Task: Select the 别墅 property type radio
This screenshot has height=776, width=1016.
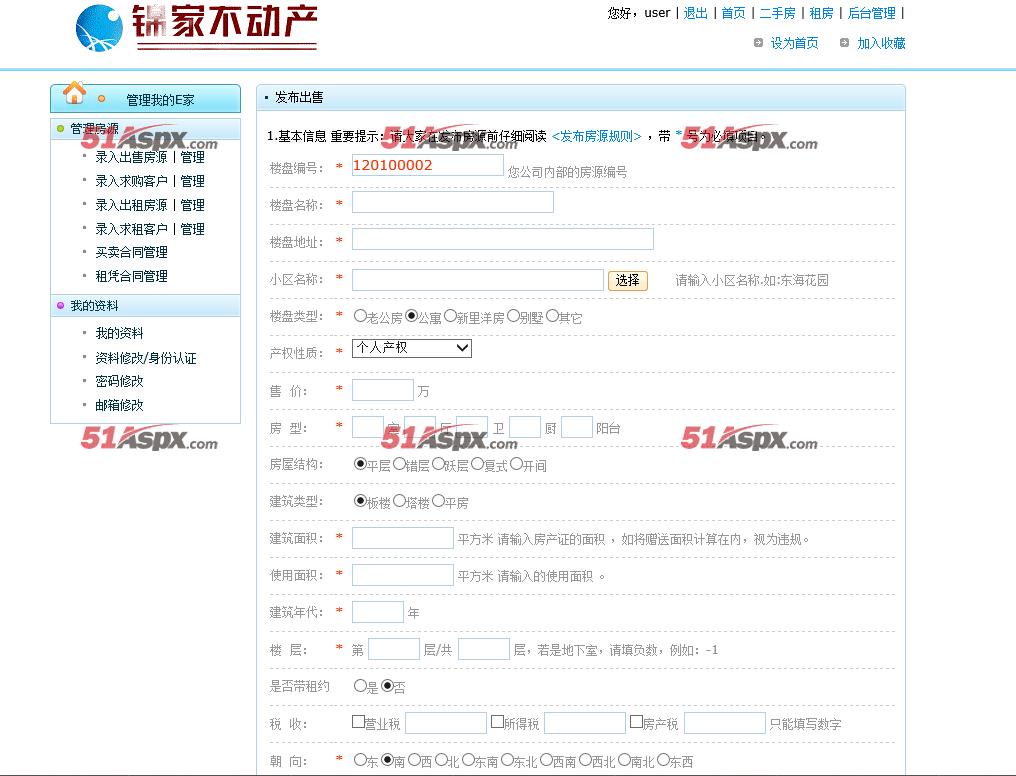Action: [x=513, y=316]
